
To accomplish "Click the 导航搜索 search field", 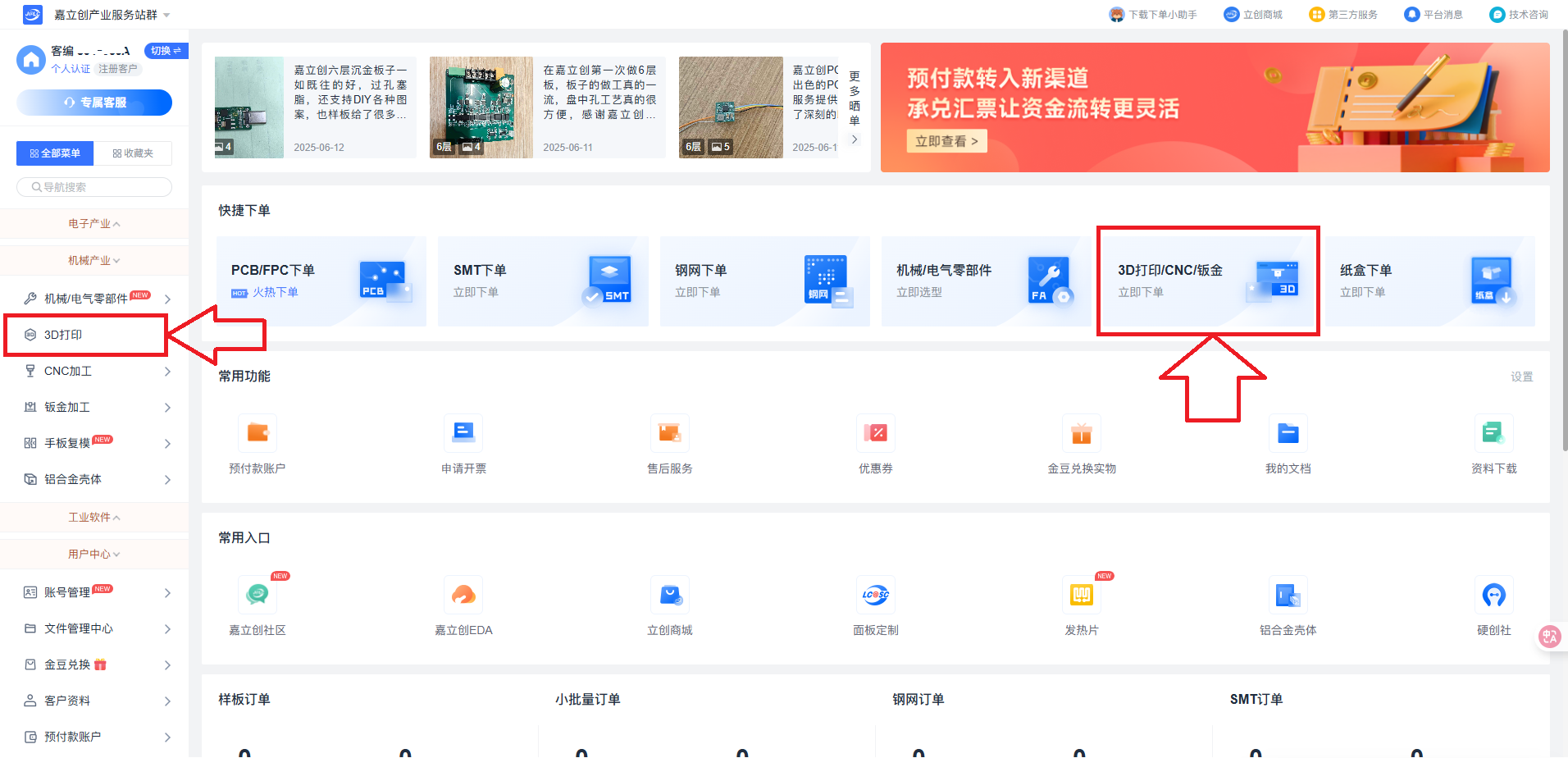I will point(94,187).
